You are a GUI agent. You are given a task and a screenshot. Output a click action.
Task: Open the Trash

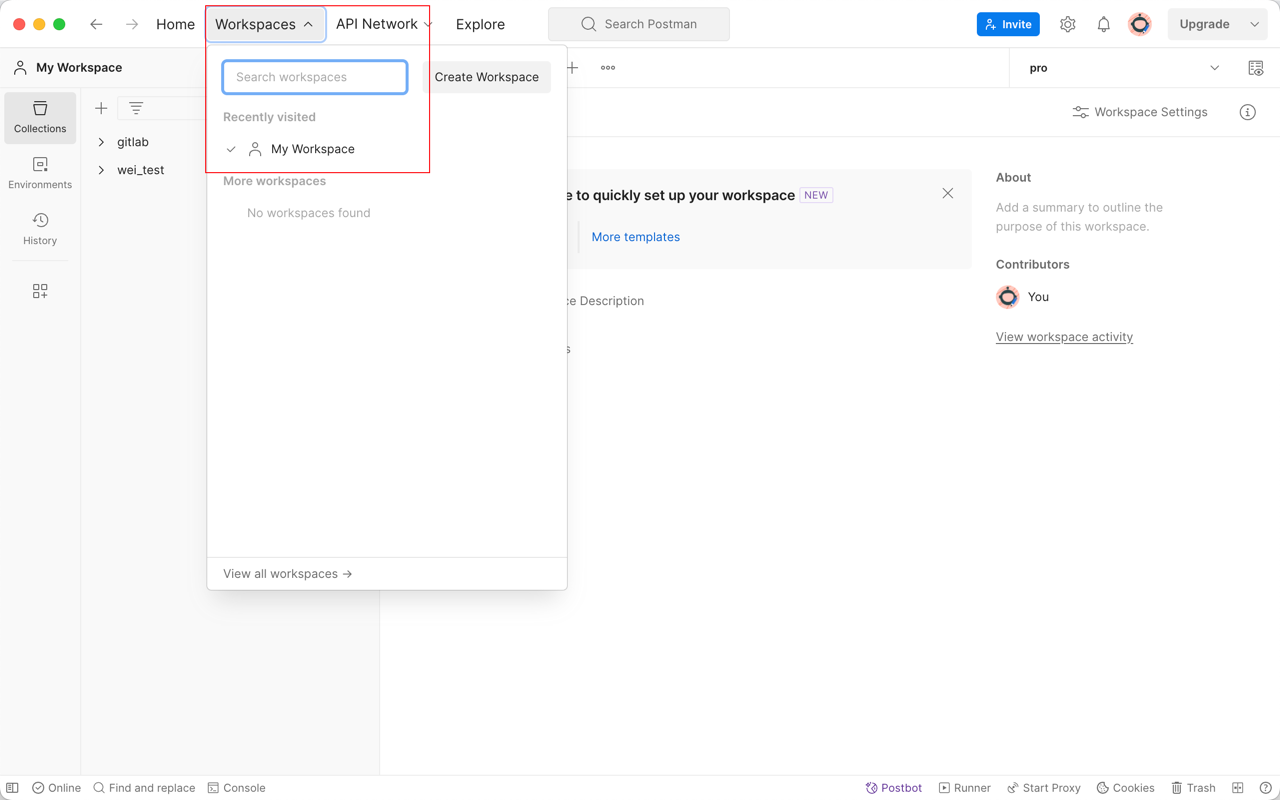pyautogui.click(x=1193, y=788)
